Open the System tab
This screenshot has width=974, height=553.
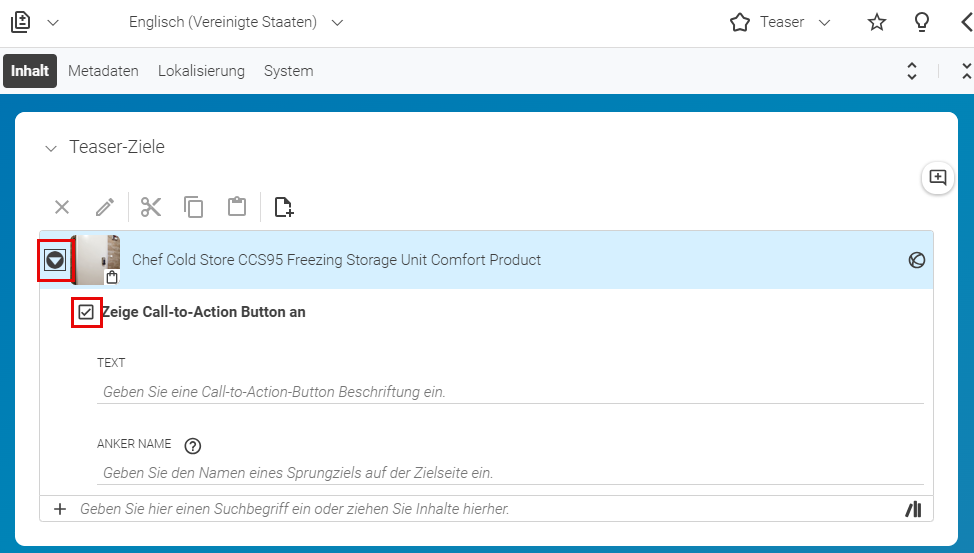pyautogui.click(x=288, y=71)
